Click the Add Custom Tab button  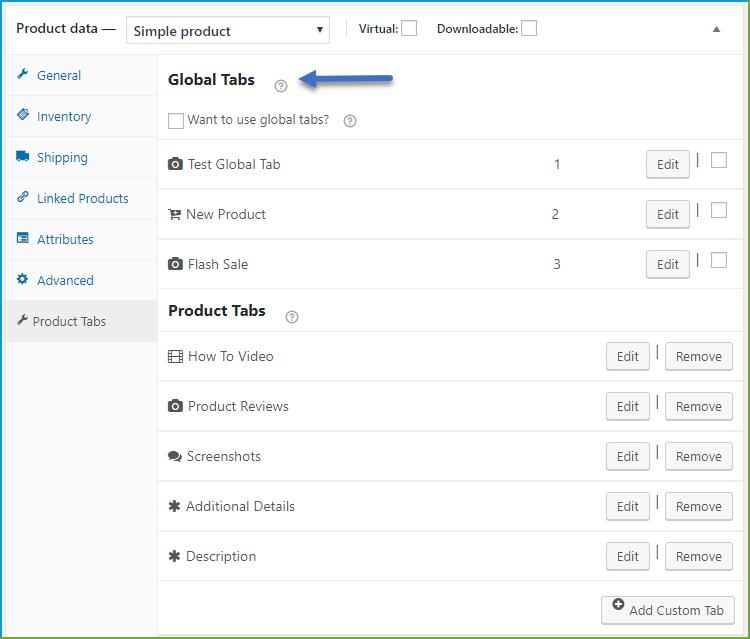point(668,610)
